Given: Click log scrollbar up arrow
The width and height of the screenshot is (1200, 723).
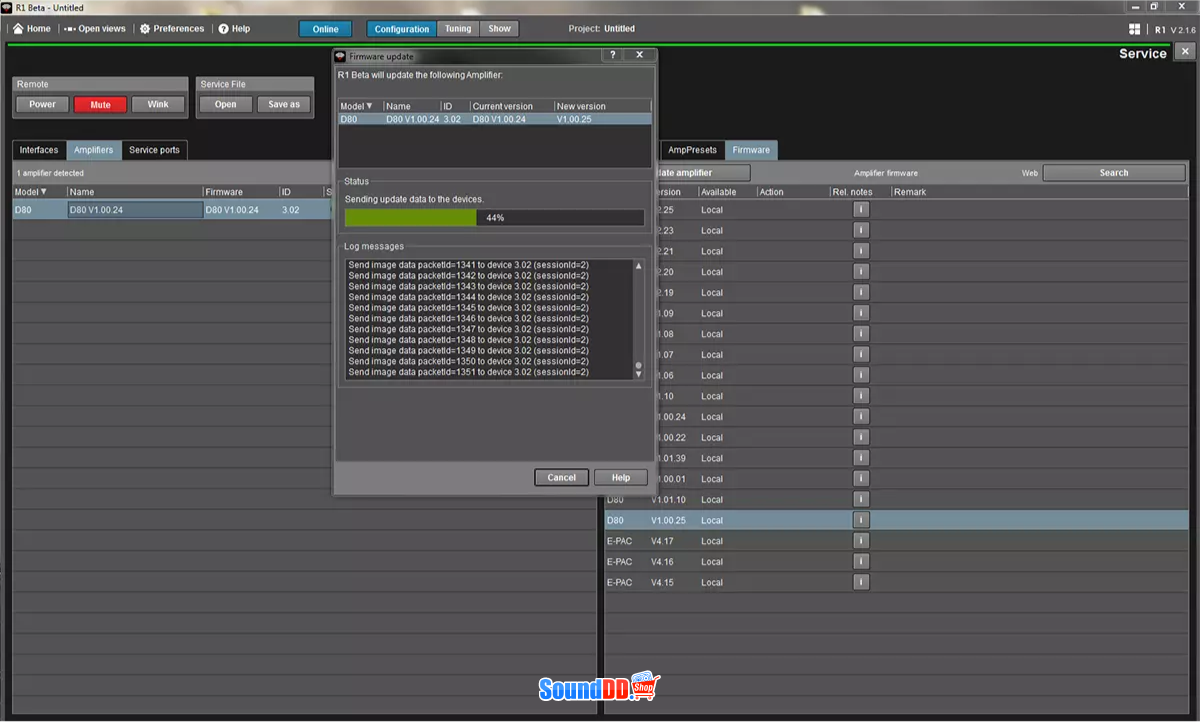Looking at the screenshot, I should 638,266.
